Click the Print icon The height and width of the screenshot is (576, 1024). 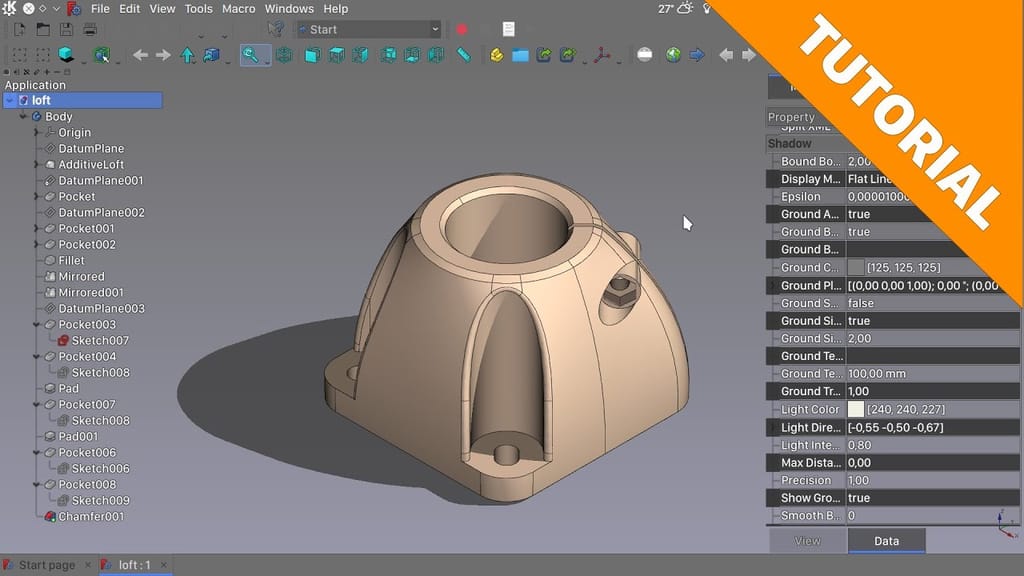pos(90,29)
